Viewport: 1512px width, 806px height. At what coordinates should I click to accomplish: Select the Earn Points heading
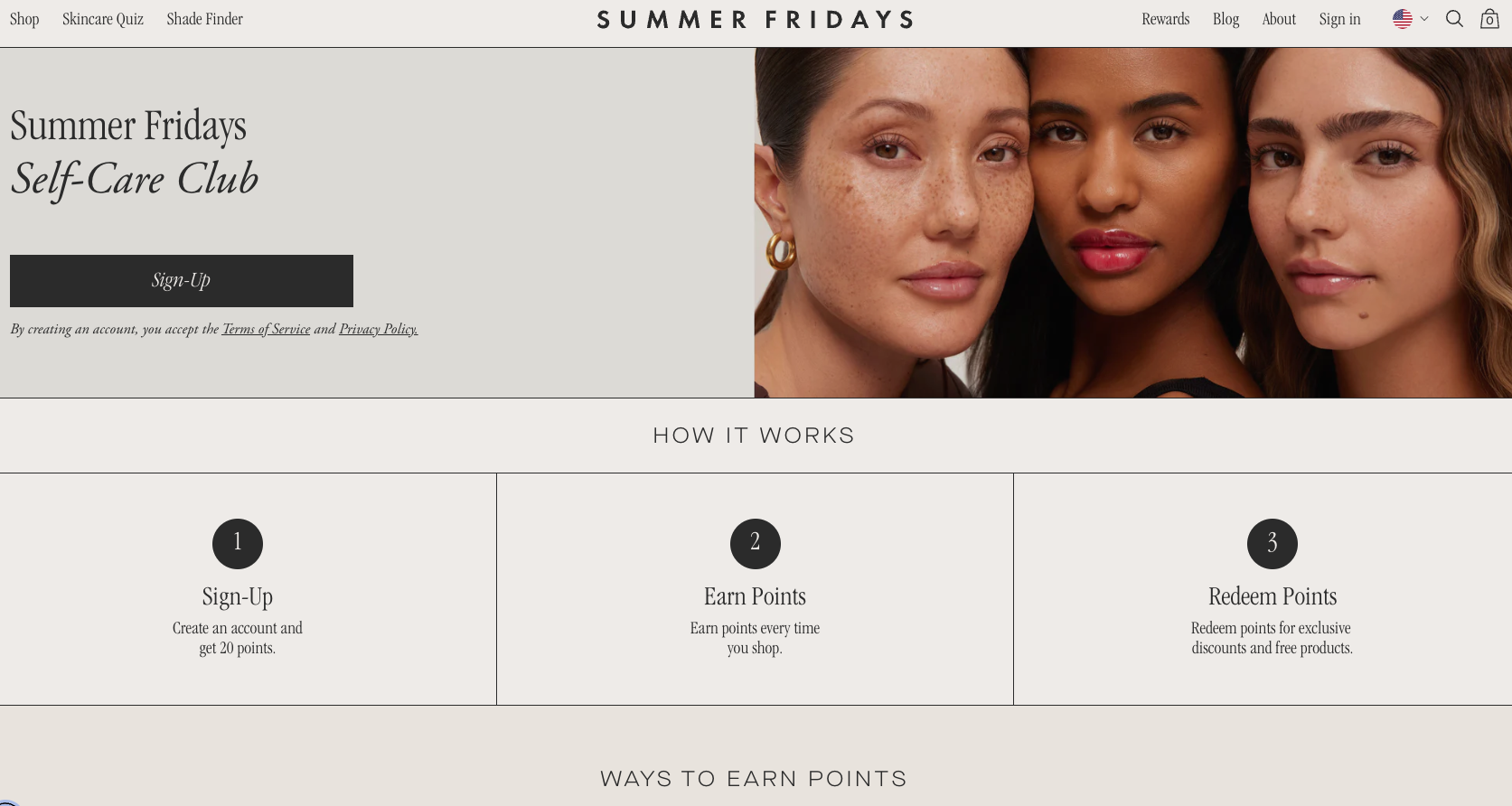[x=755, y=596]
